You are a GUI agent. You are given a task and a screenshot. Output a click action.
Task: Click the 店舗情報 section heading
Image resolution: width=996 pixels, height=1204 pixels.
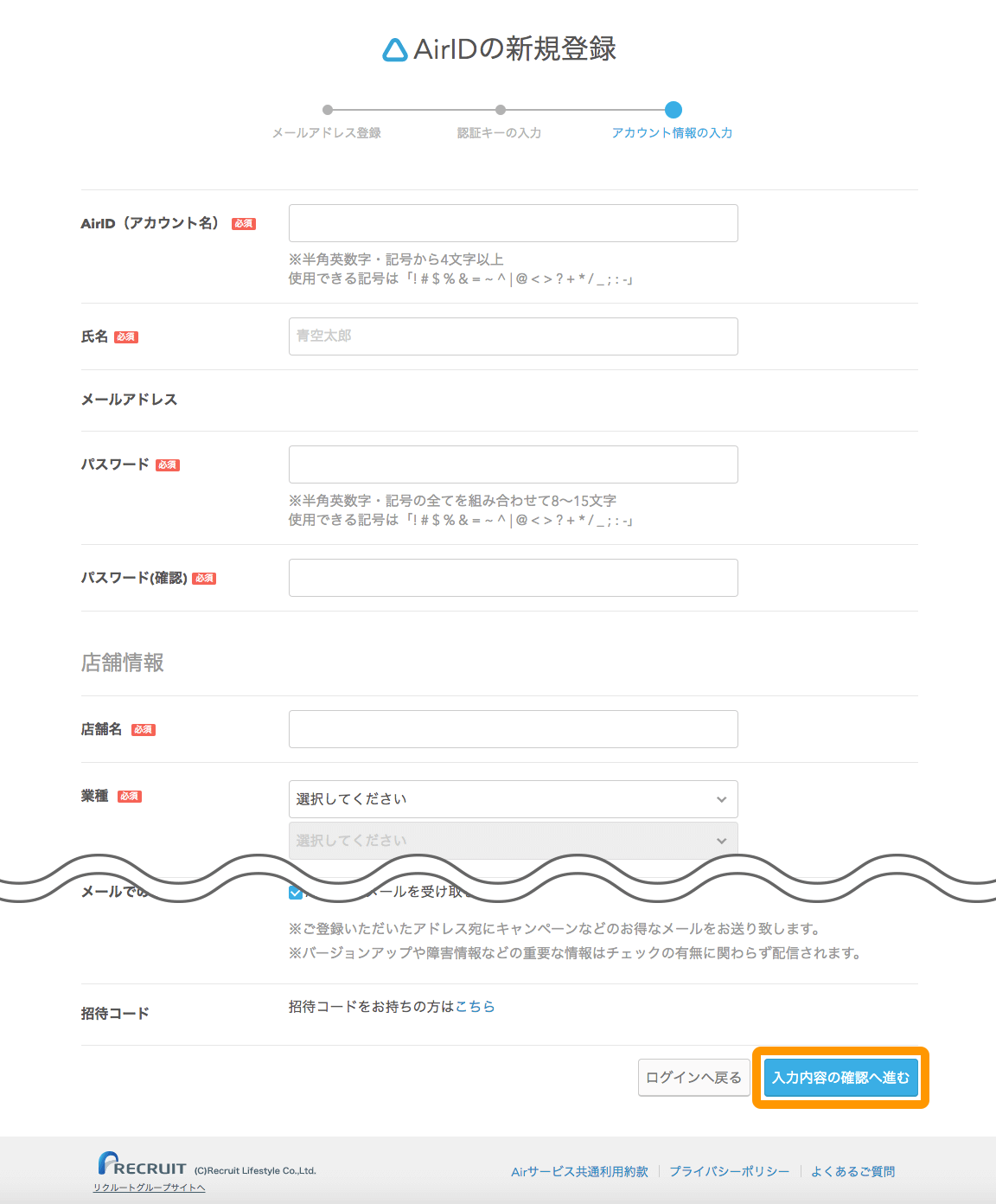(x=123, y=663)
